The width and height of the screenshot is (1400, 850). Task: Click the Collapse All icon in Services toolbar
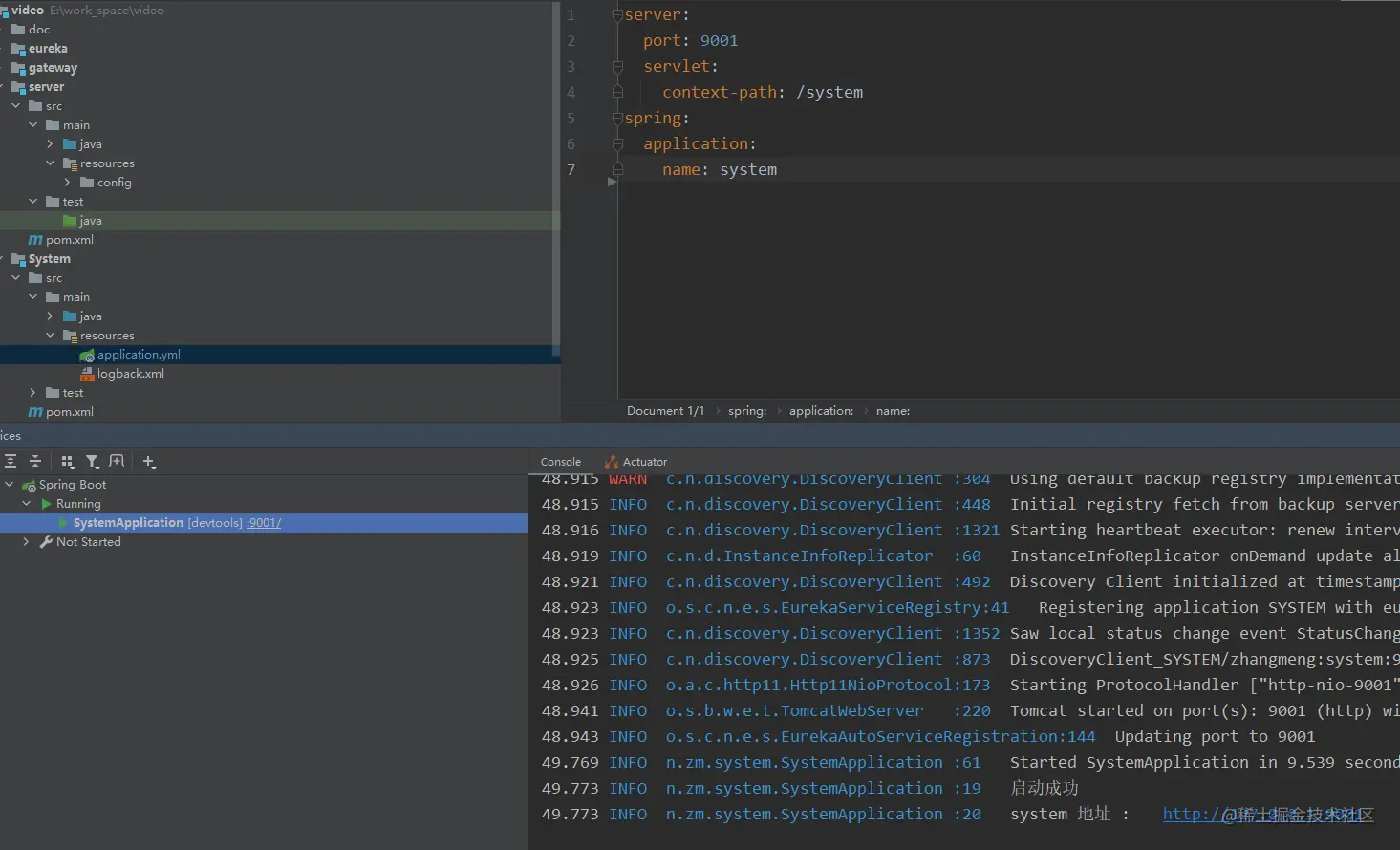35,461
